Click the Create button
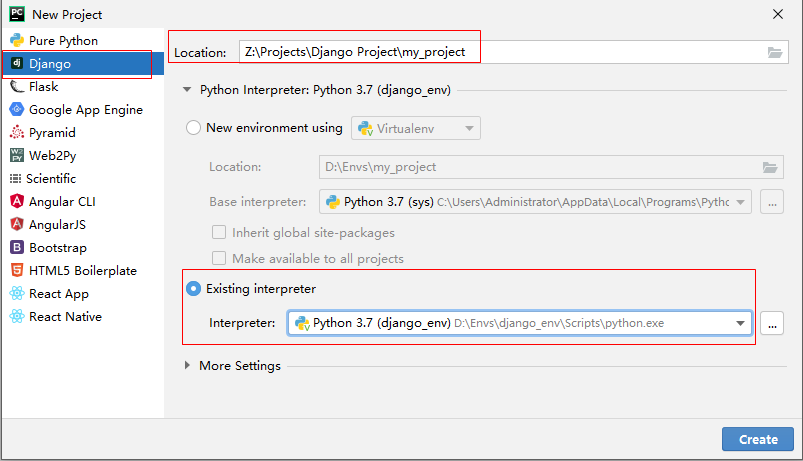803x461 pixels. pyautogui.click(x=758, y=439)
